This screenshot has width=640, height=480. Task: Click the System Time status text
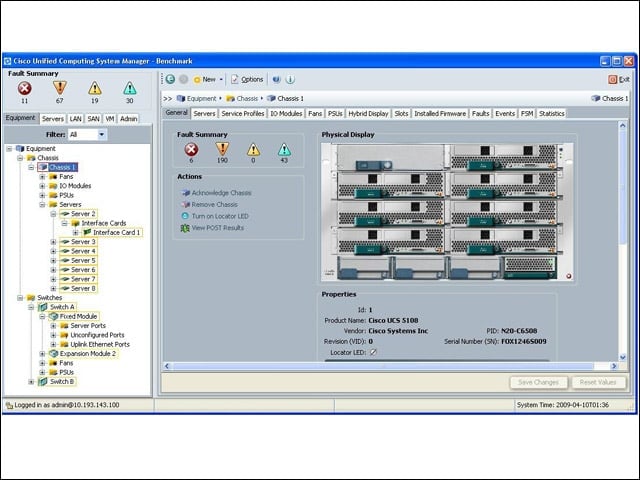[562, 405]
